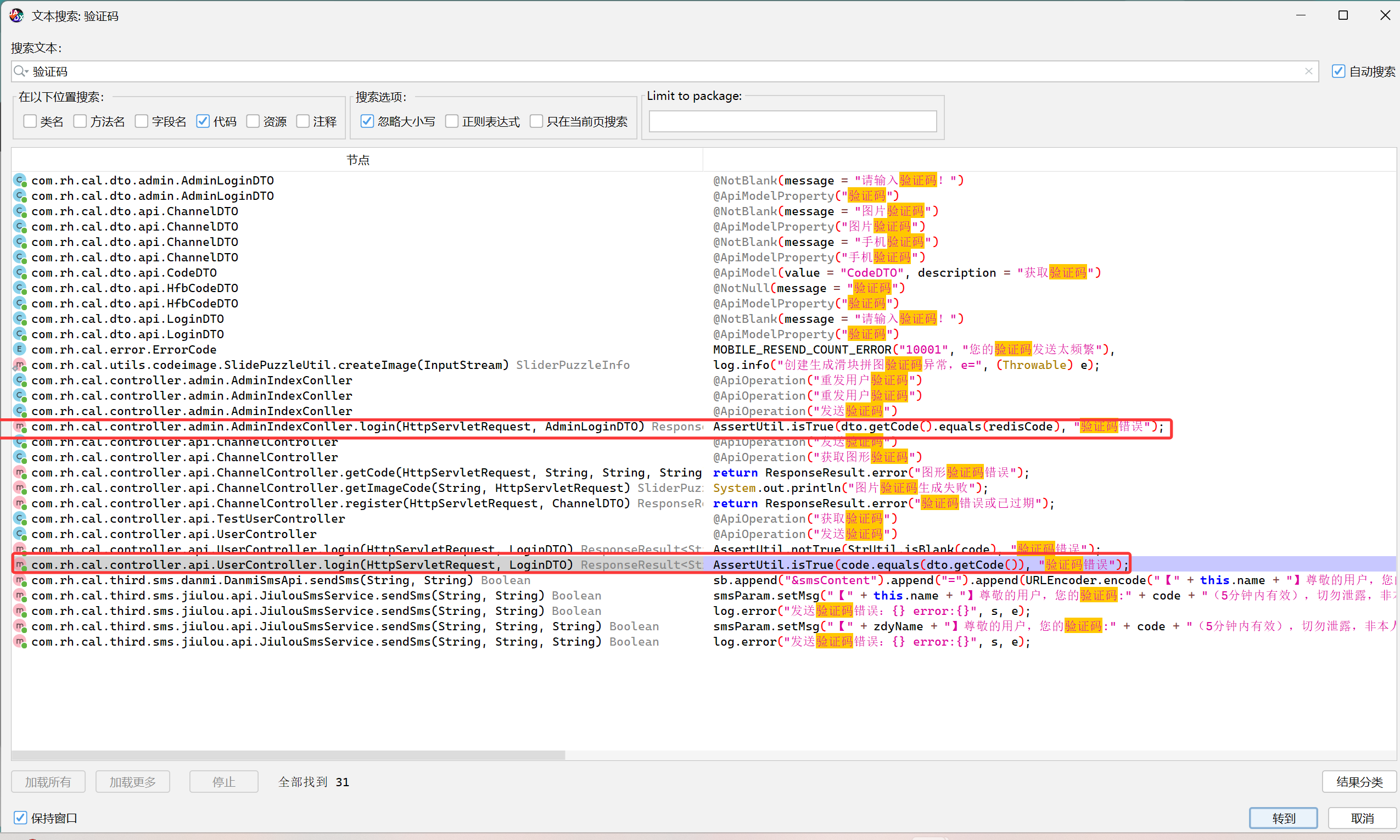
Task: Enable 正则表达式 option
Action: click(x=452, y=121)
